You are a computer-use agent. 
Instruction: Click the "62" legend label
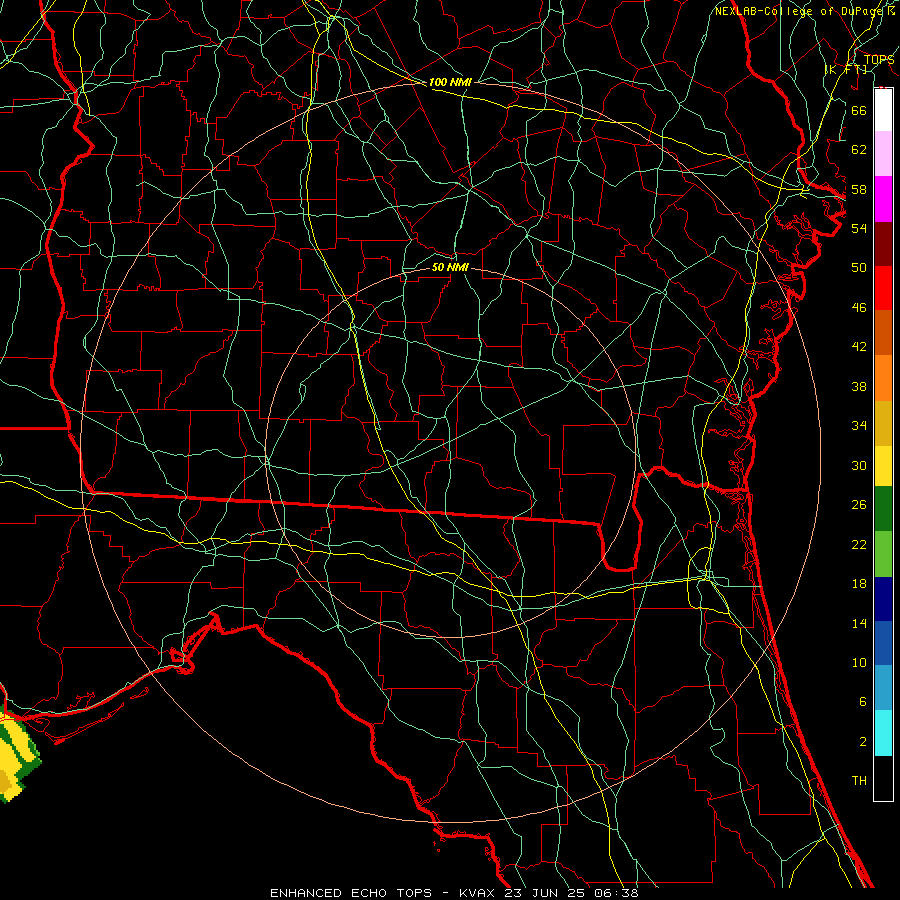coord(859,150)
